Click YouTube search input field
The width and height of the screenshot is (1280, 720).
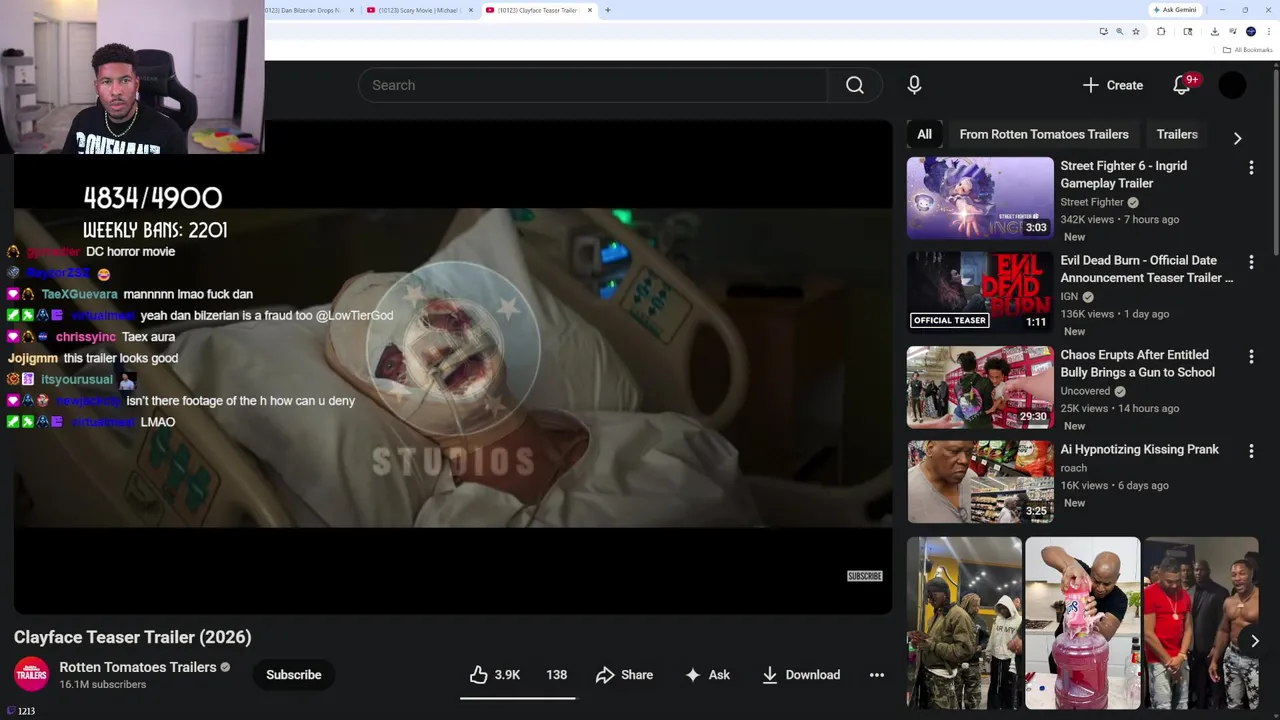point(593,85)
